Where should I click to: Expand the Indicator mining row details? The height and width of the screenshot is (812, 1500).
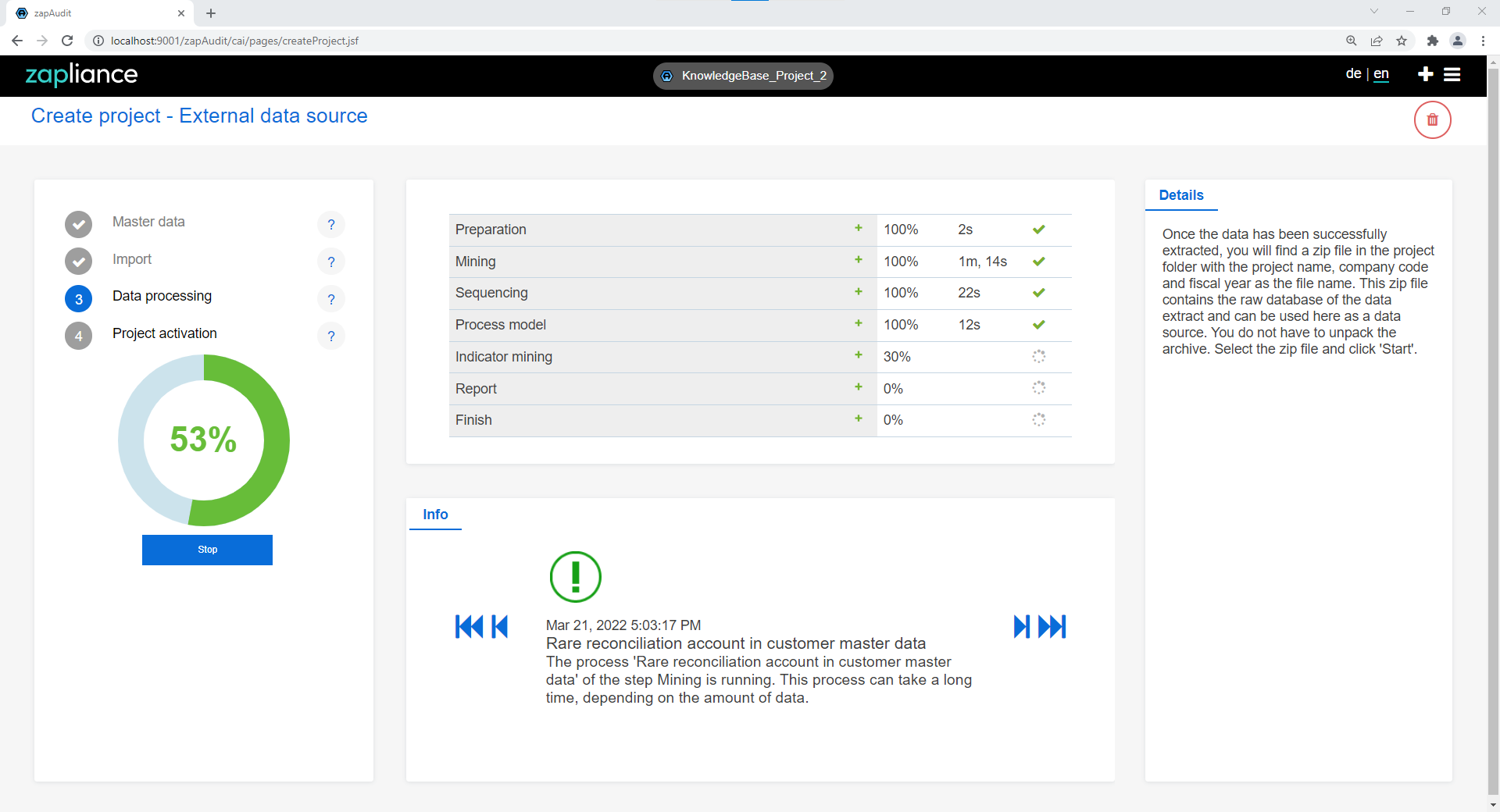(859, 354)
